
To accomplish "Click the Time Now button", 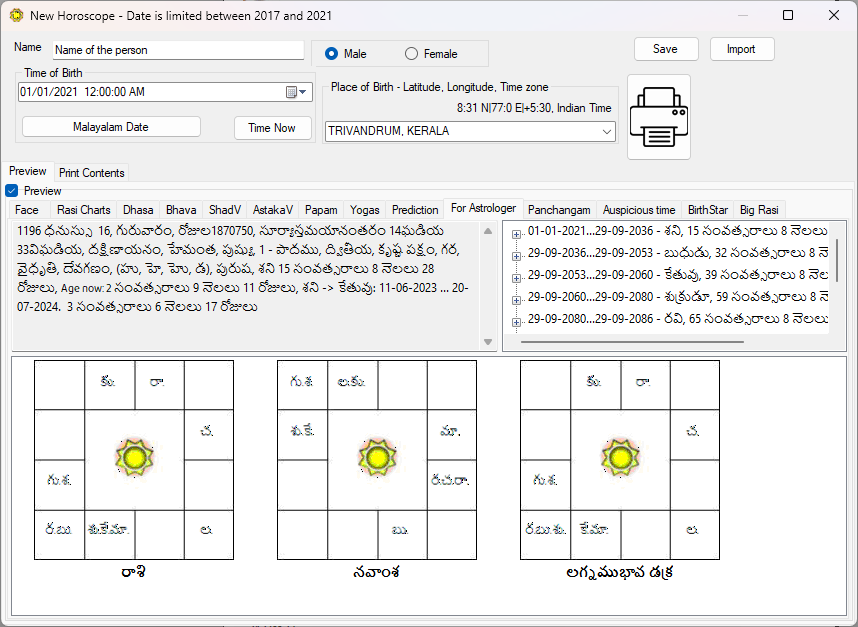I will (x=272, y=128).
